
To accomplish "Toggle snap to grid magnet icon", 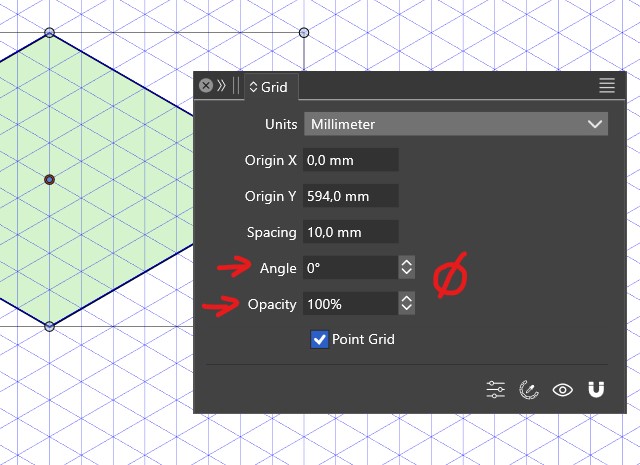I will [596, 389].
